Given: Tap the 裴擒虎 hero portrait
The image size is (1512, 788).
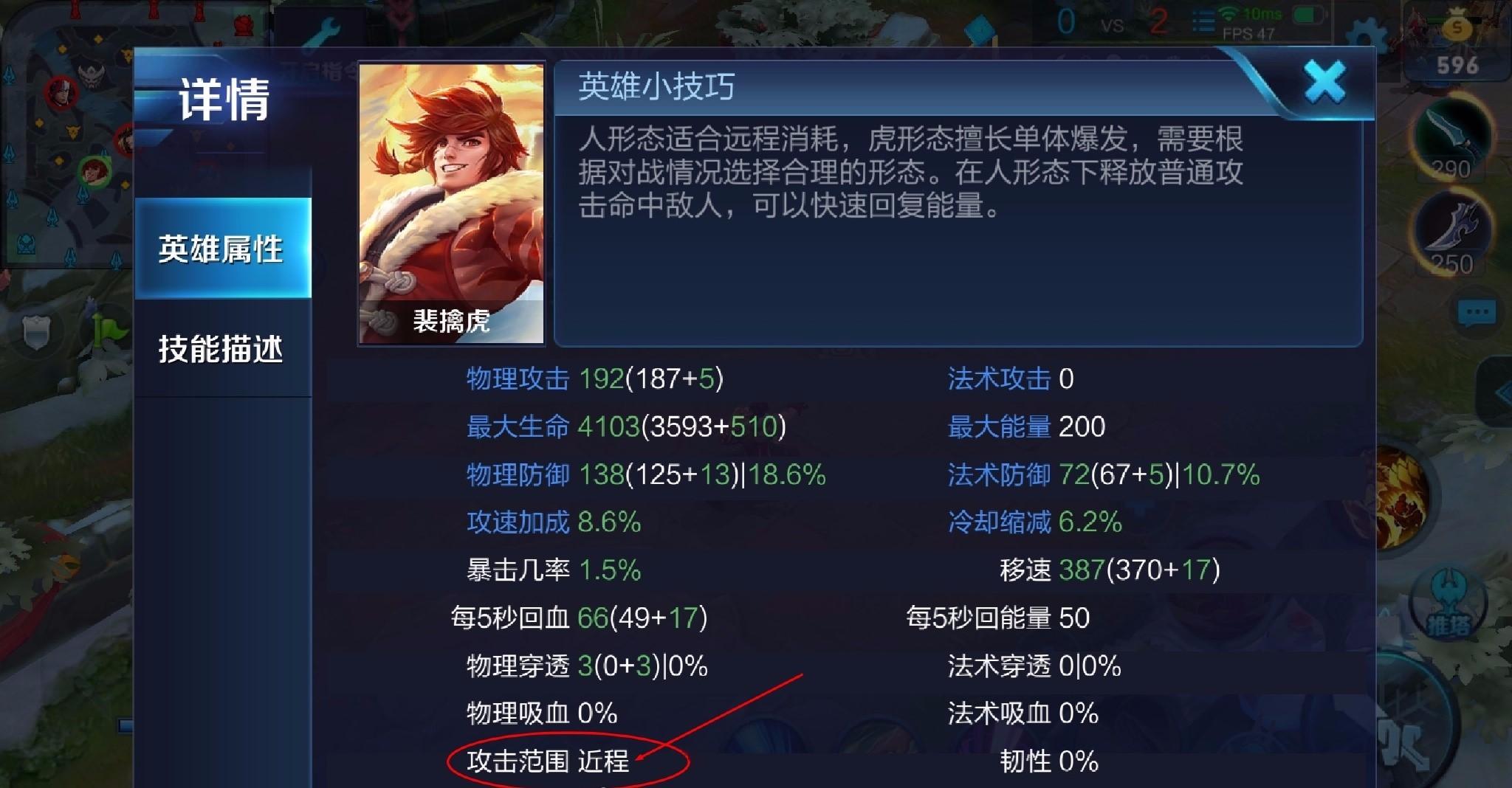Looking at the screenshot, I should 452,204.
